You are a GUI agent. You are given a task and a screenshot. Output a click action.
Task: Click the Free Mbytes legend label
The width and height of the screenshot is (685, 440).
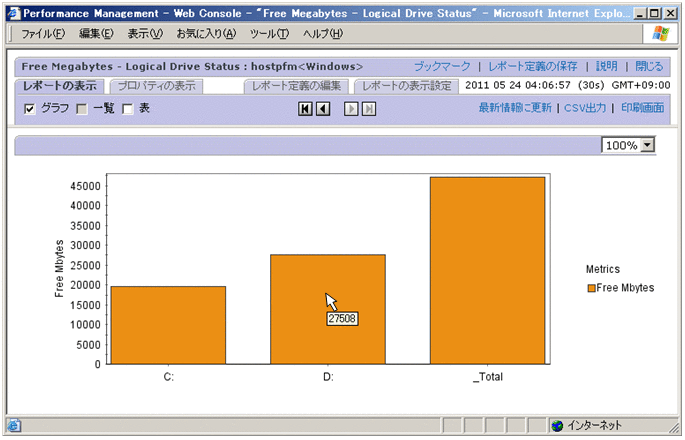coord(625,288)
